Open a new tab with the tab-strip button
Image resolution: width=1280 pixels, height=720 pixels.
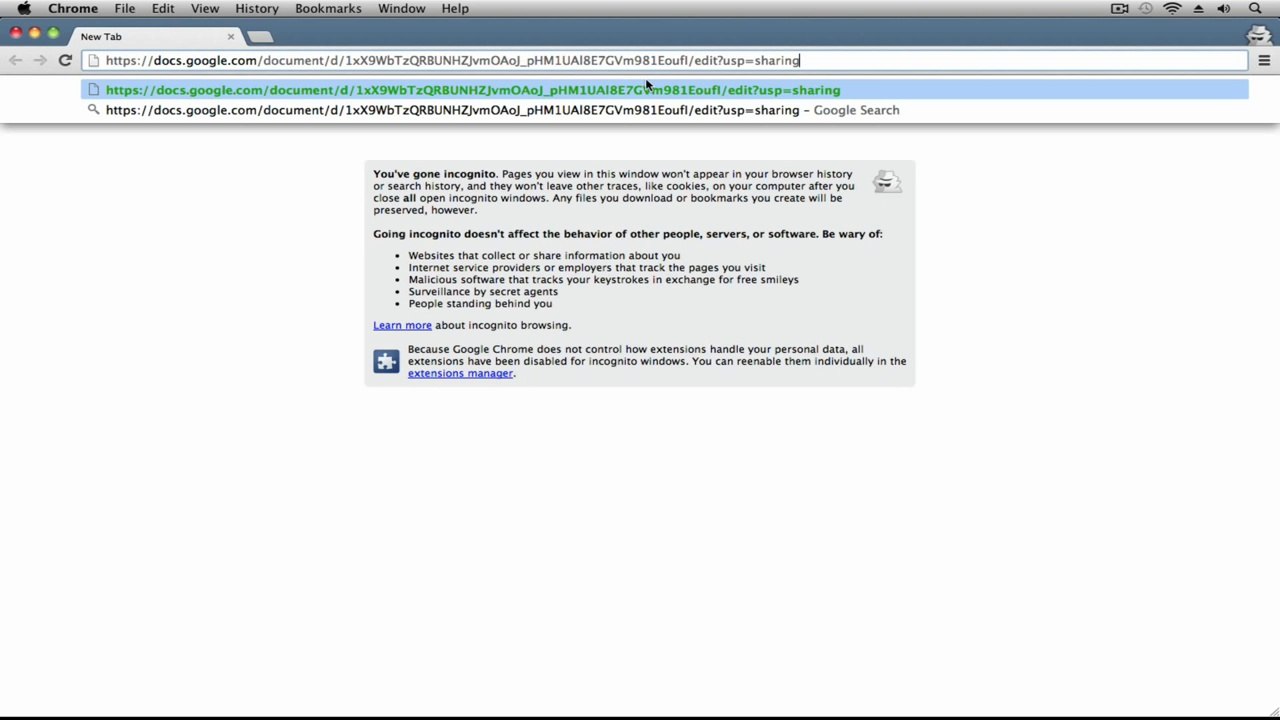[x=259, y=37]
